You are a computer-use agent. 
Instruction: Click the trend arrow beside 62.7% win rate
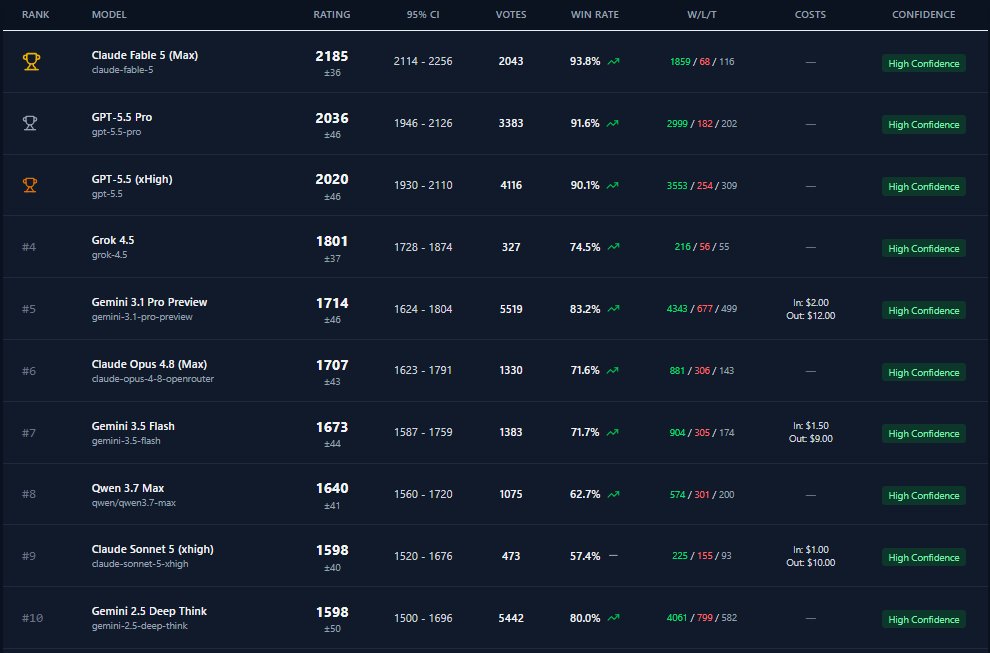click(x=613, y=494)
